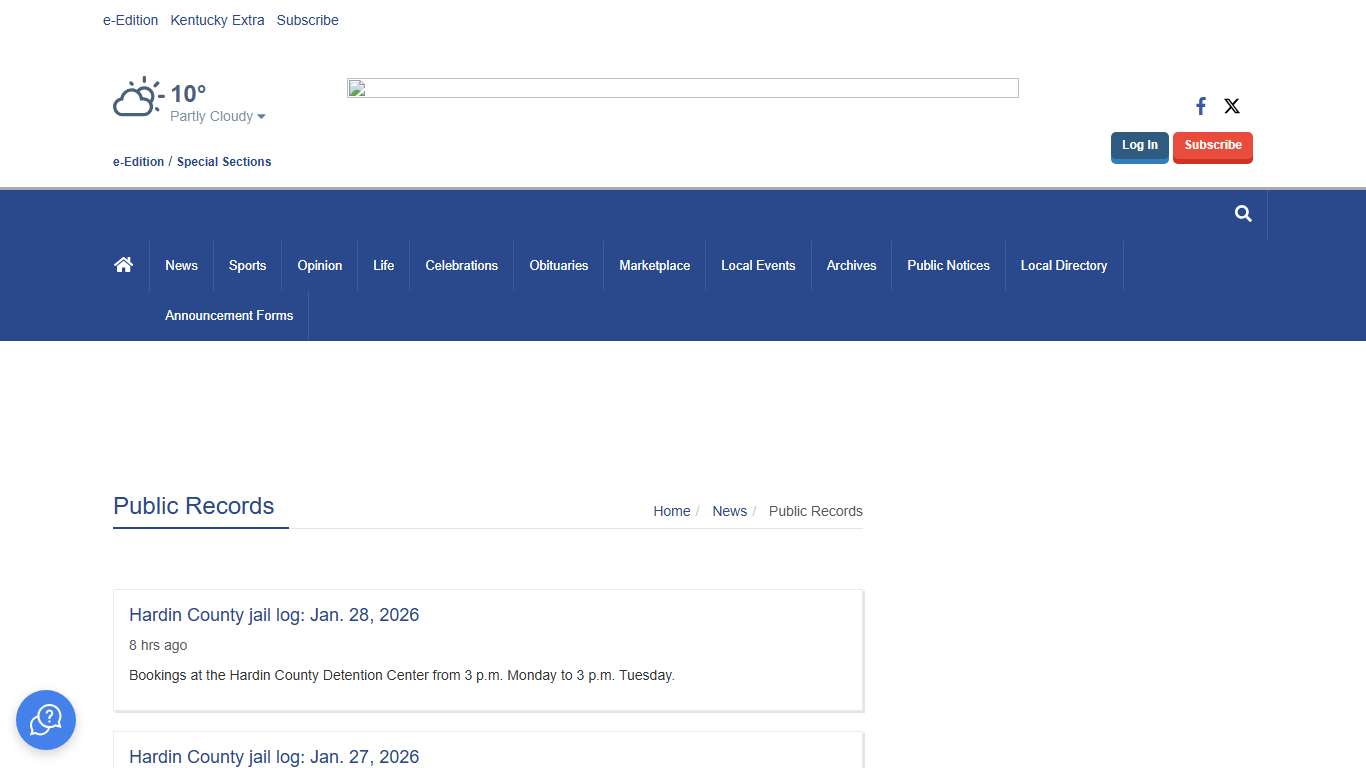1366x768 pixels.
Task: Open the X (Twitter) social icon
Action: pos(1232,106)
